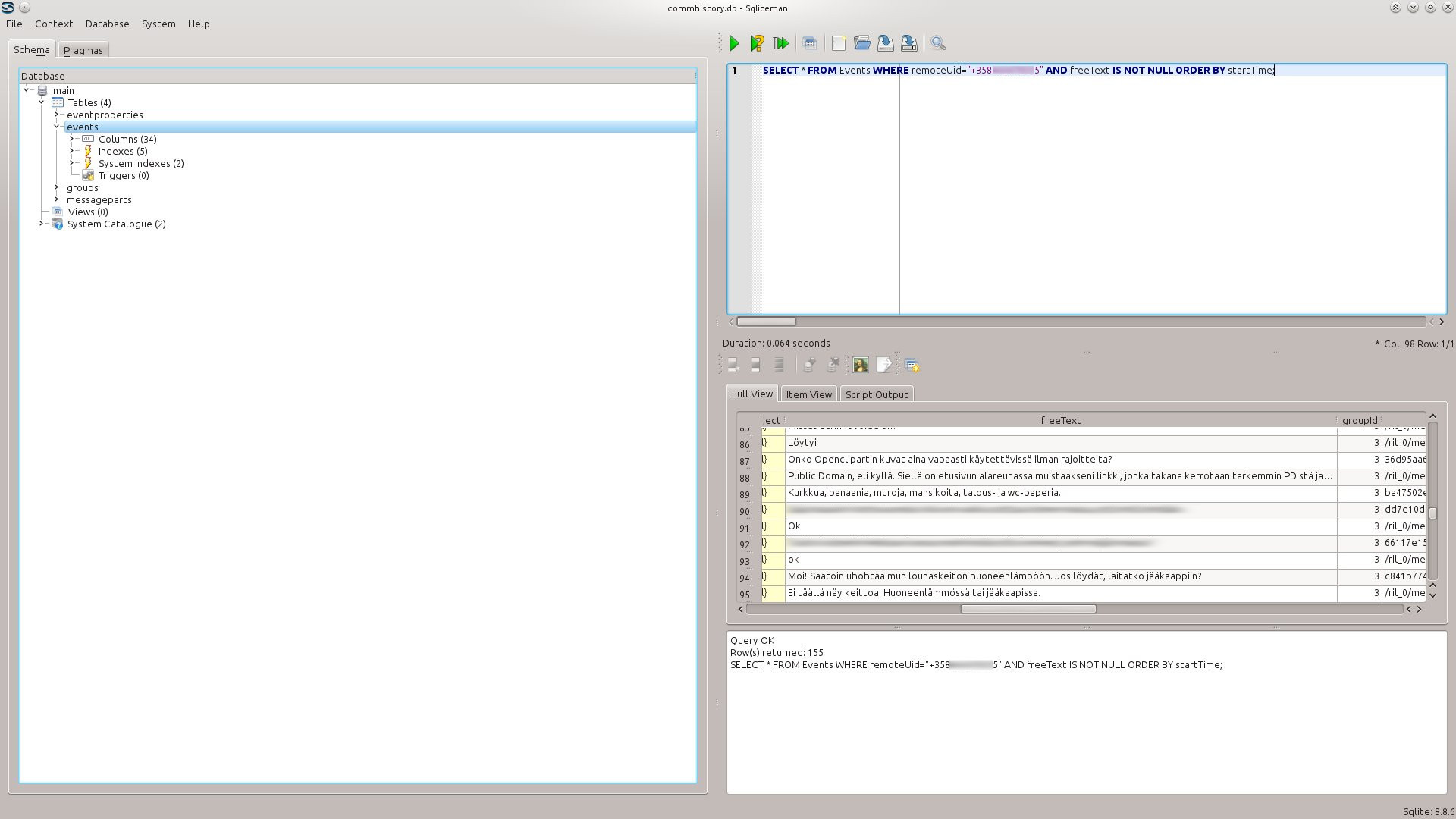Open the Help menu
The image size is (1456, 819).
pos(198,24)
